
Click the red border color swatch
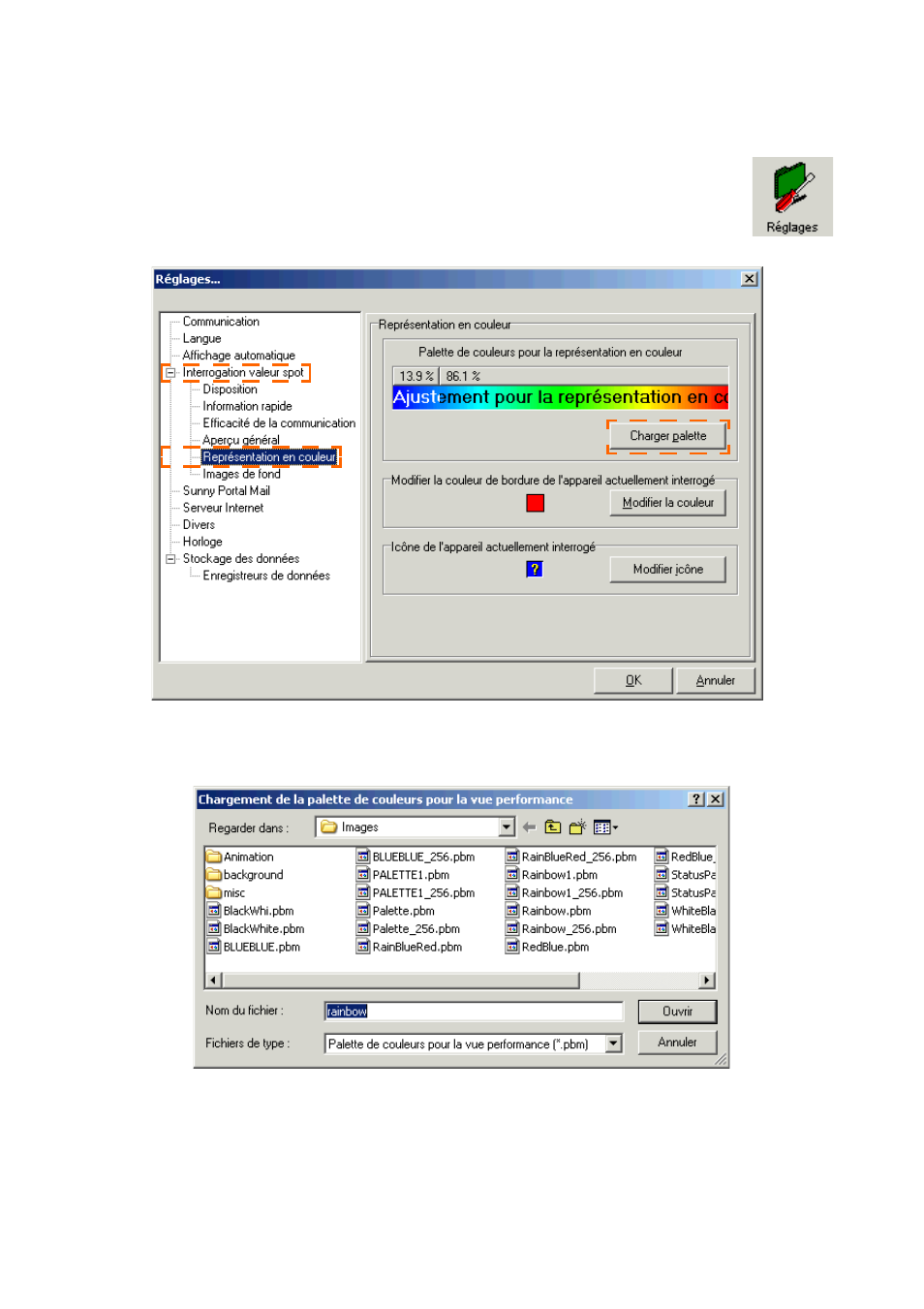pos(535,503)
